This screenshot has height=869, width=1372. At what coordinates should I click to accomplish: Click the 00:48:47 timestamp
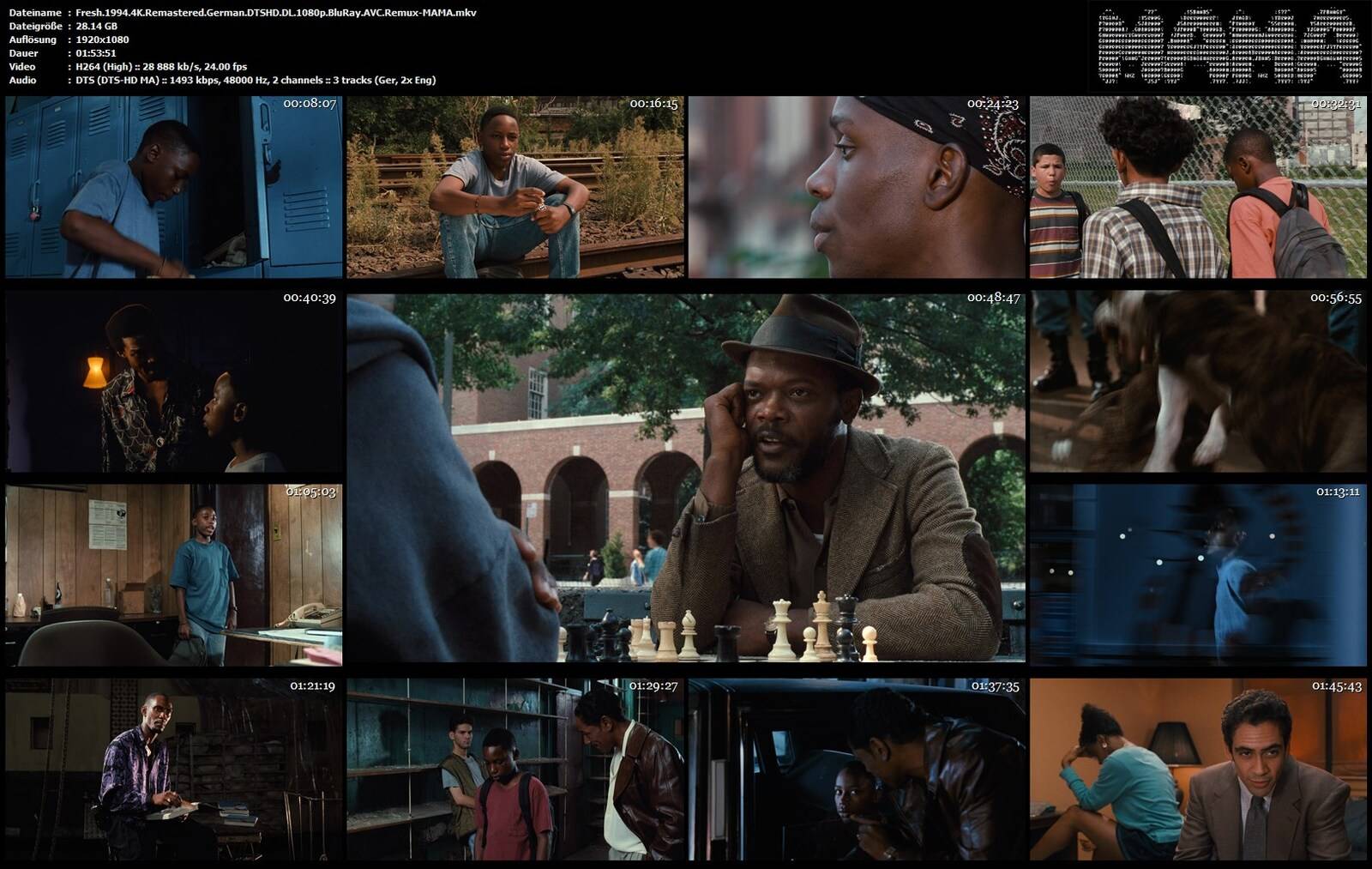[993, 298]
